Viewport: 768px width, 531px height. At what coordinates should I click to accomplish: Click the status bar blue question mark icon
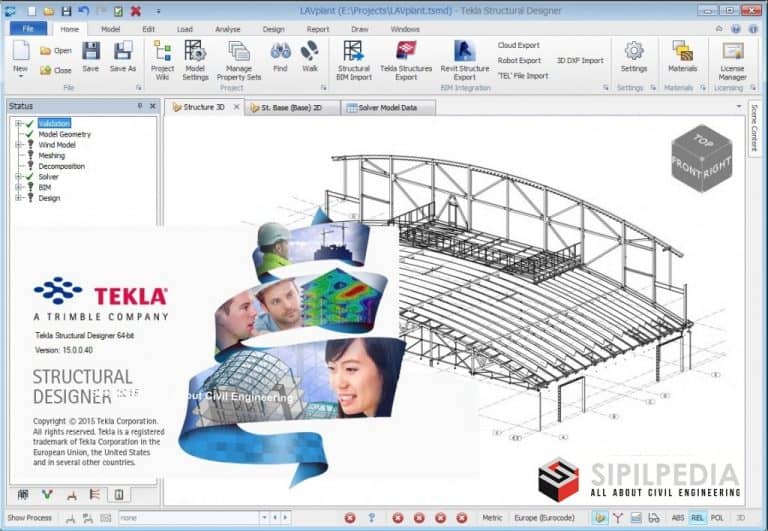coord(372,518)
